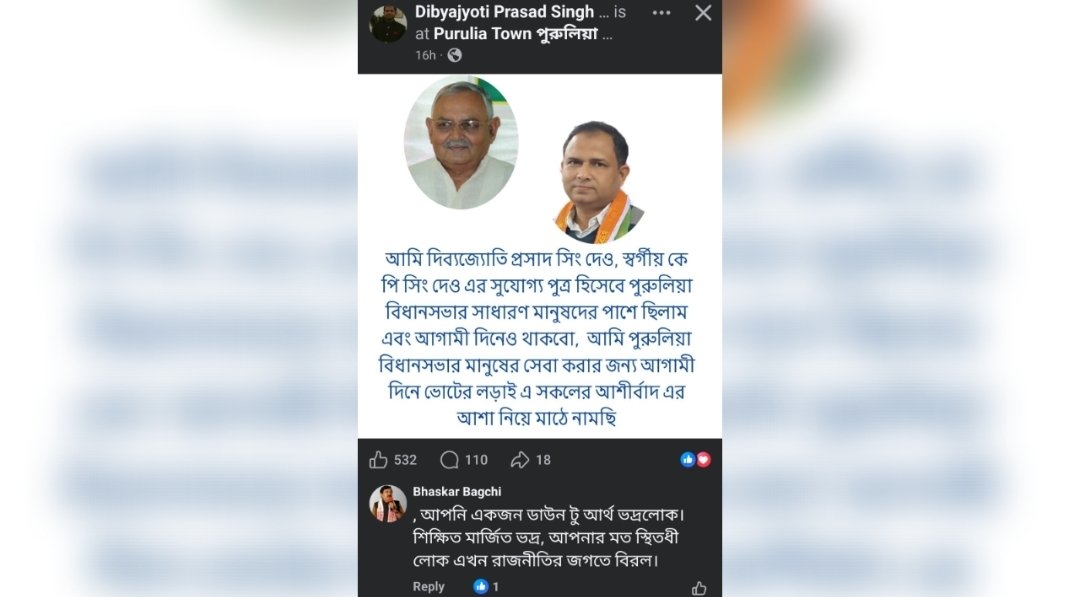Close the post with the X icon
Viewport: 1080px width, 597px height.
click(x=703, y=13)
